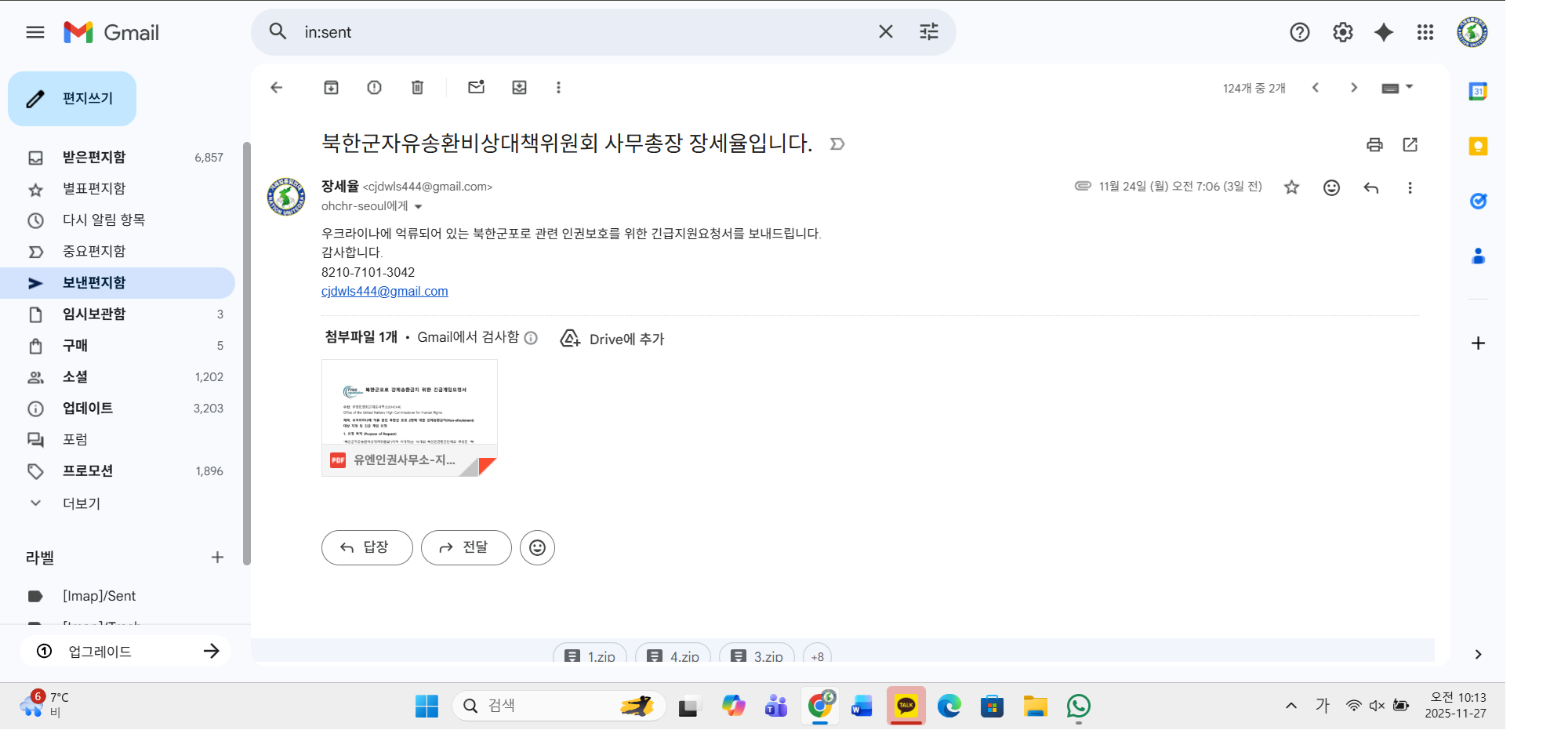Click the 답장 reply button

click(366, 547)
